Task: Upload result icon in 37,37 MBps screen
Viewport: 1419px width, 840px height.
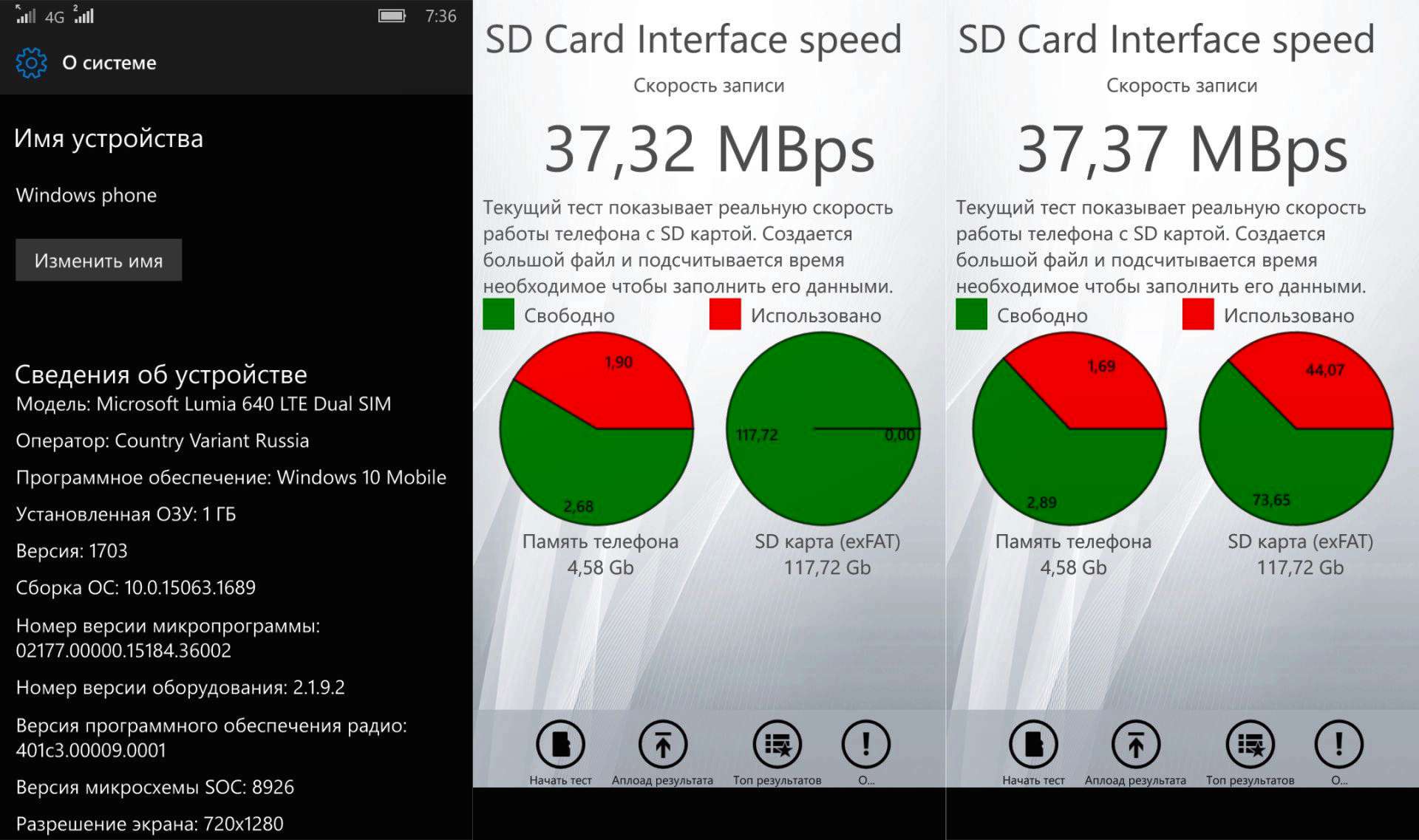Action: pos(1136,745)
